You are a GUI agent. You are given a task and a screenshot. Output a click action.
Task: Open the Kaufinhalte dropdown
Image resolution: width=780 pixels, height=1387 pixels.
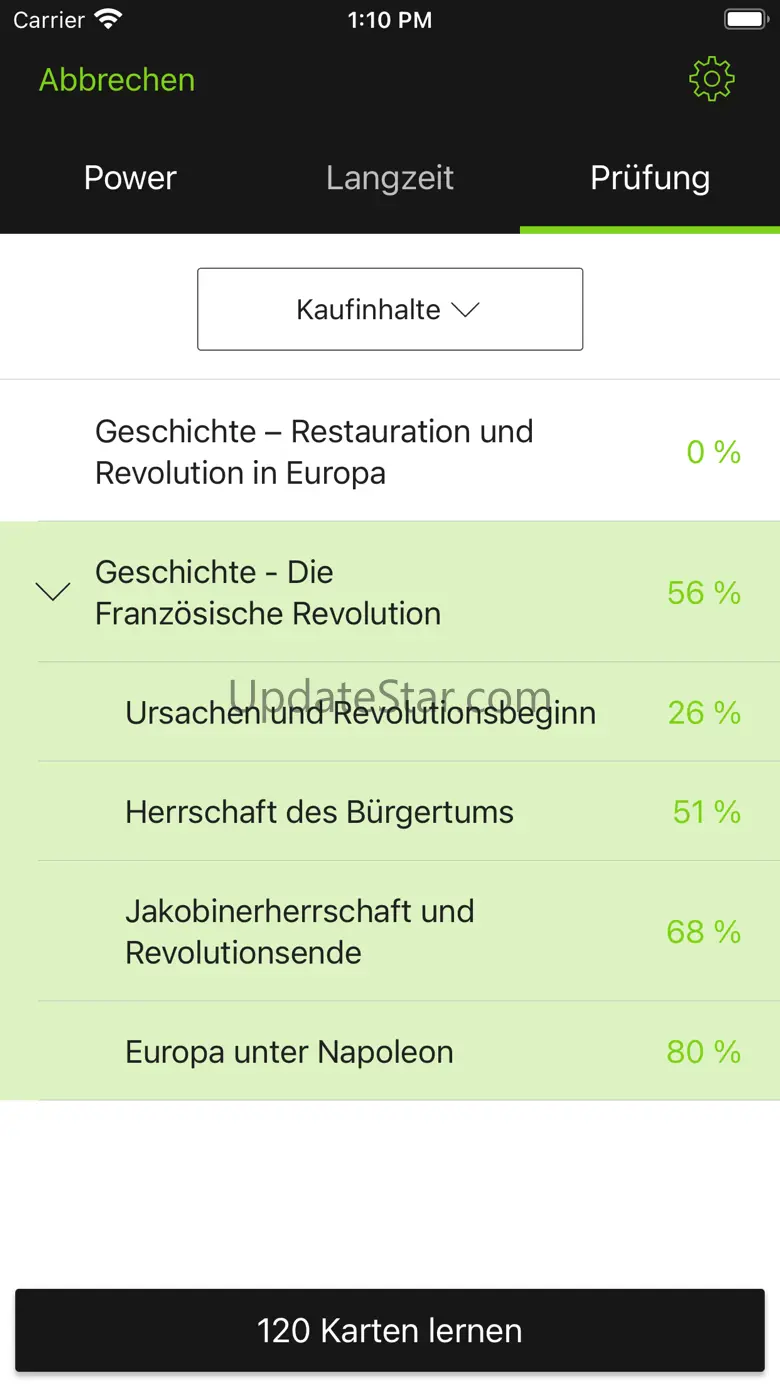(390, 309)
